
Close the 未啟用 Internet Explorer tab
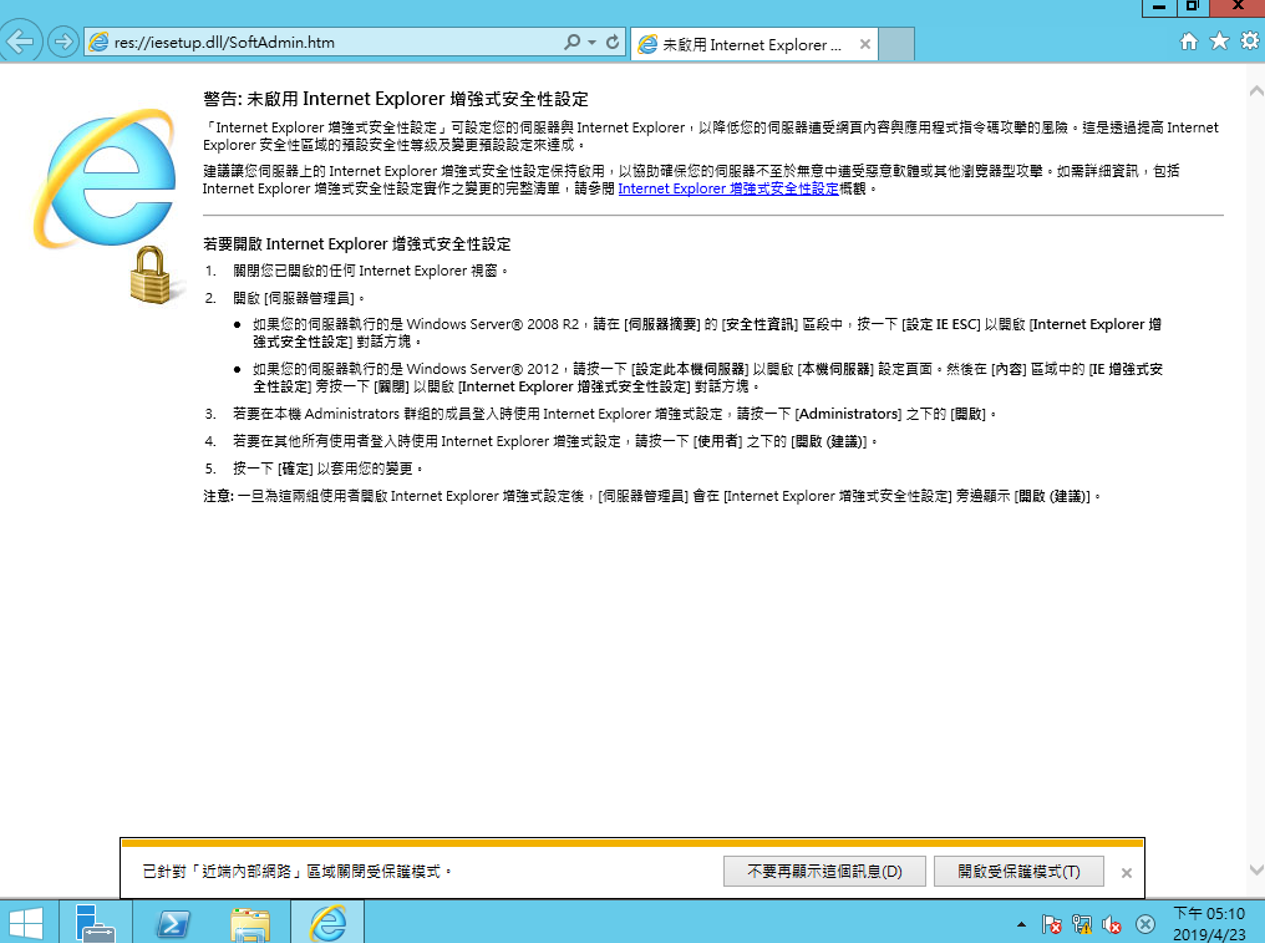click(x=865, y=44)
